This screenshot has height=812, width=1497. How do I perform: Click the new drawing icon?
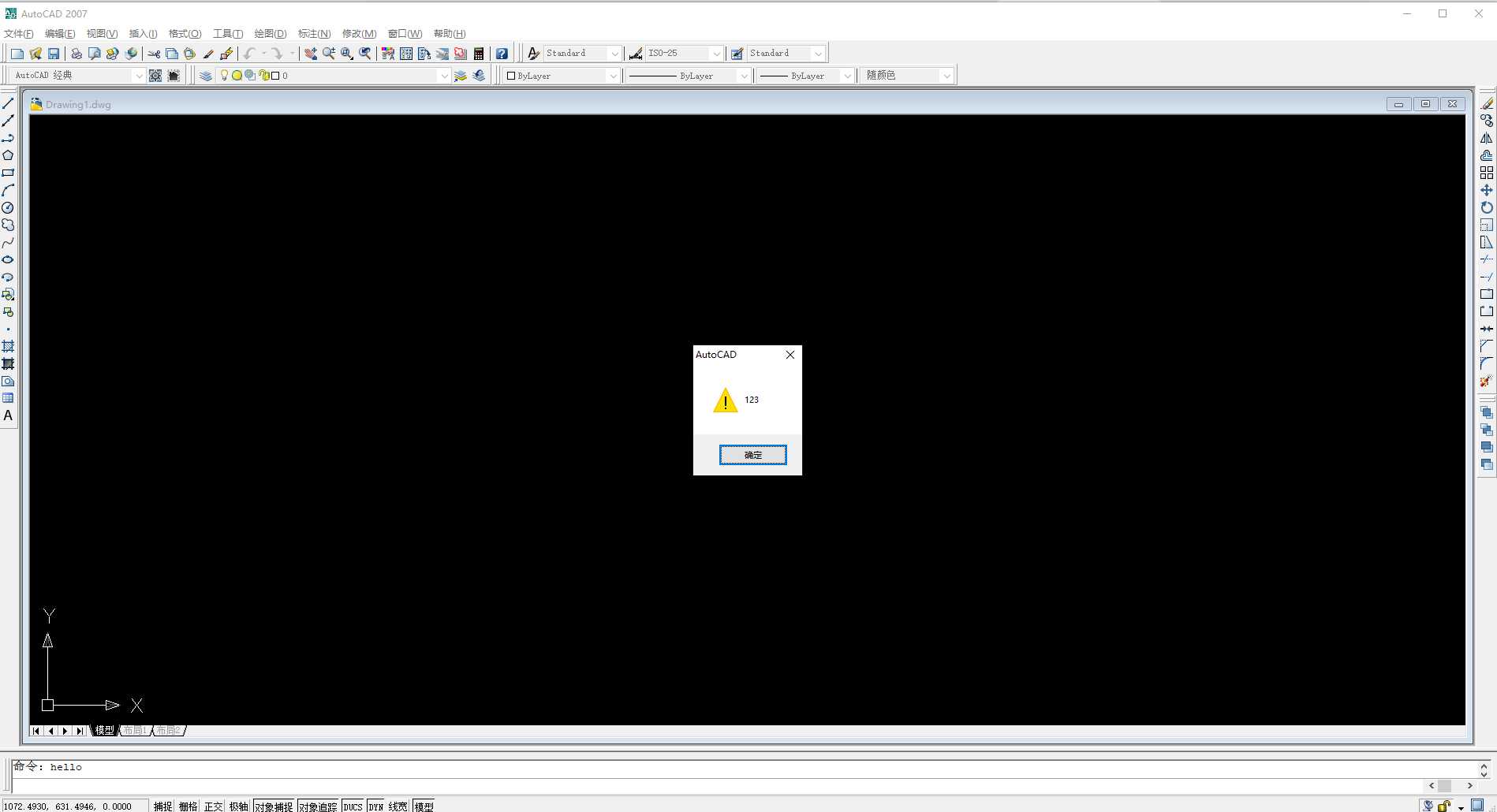point(17,54)
